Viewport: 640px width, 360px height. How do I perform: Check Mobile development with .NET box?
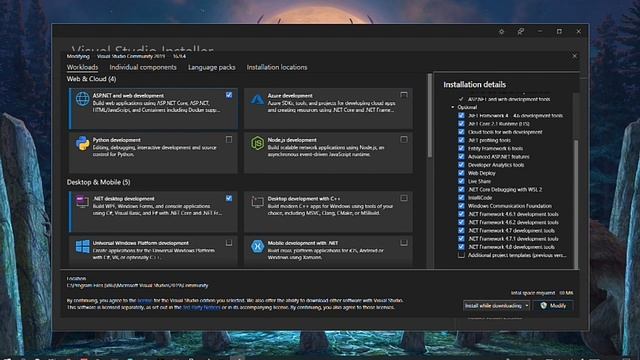(404, 242)
